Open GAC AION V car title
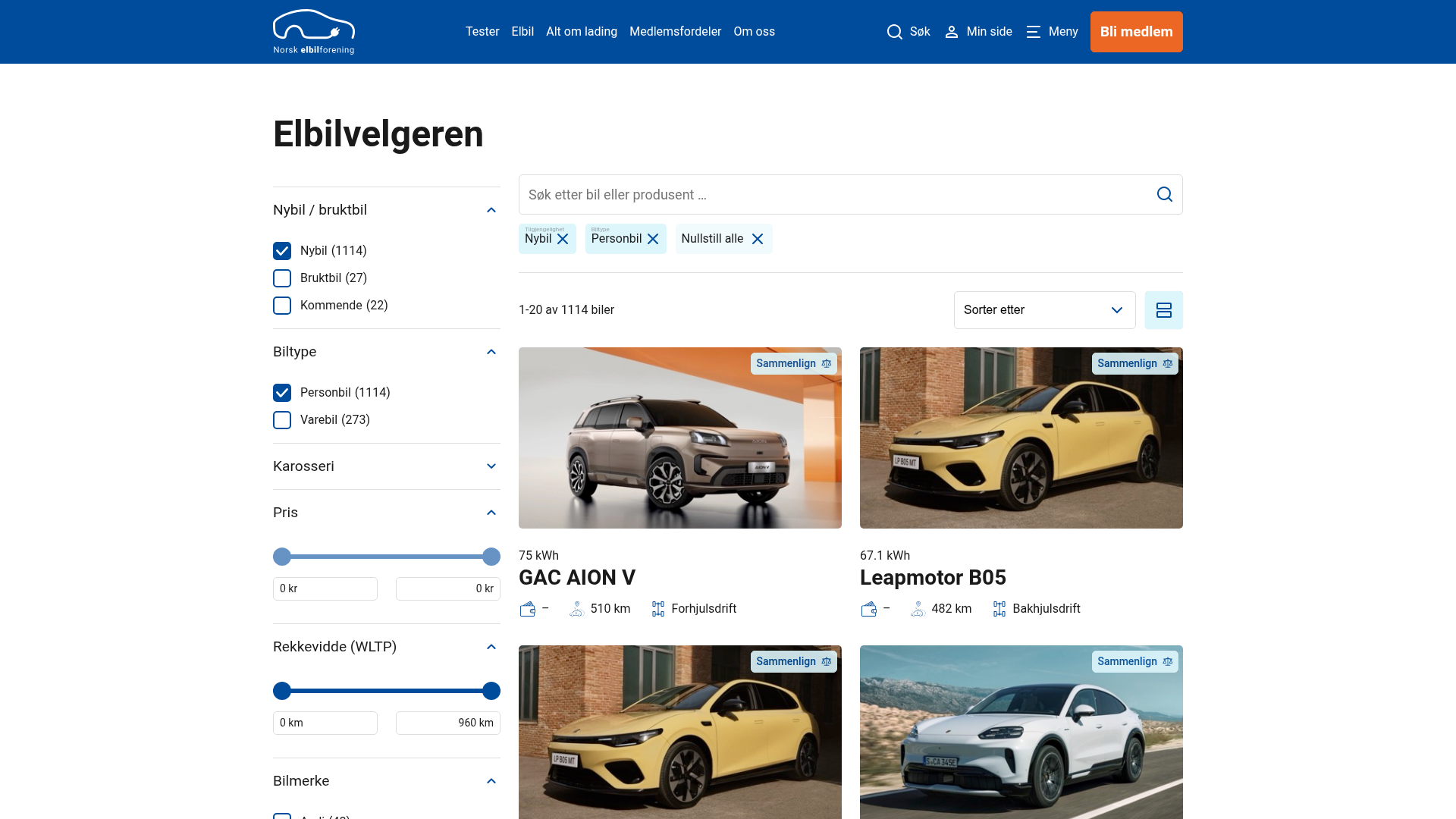 tap(577, 578)
